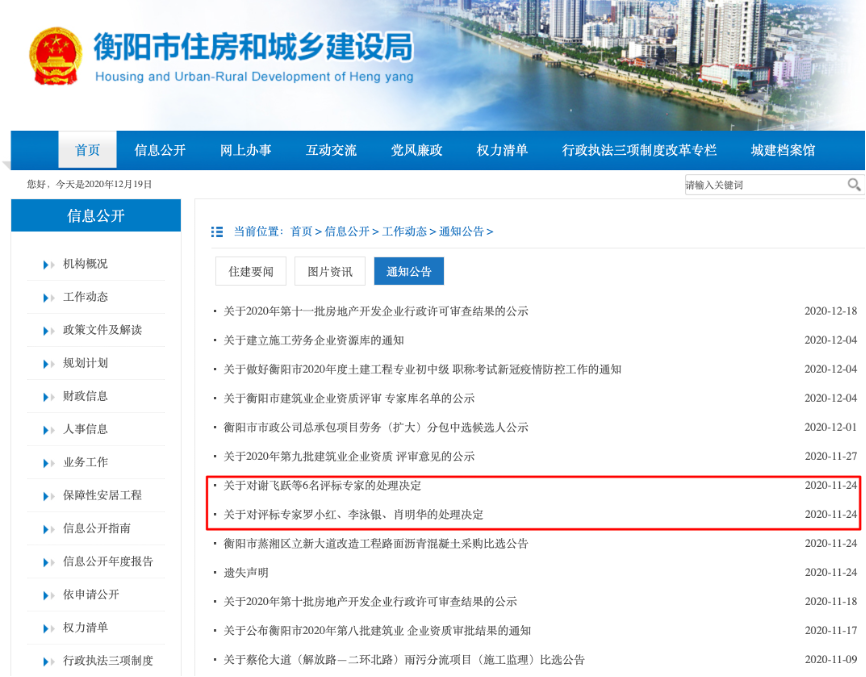The image size is (866, 677).
Task: Open sidebar item 信息公开指南
Action: (x=97, y=528)
